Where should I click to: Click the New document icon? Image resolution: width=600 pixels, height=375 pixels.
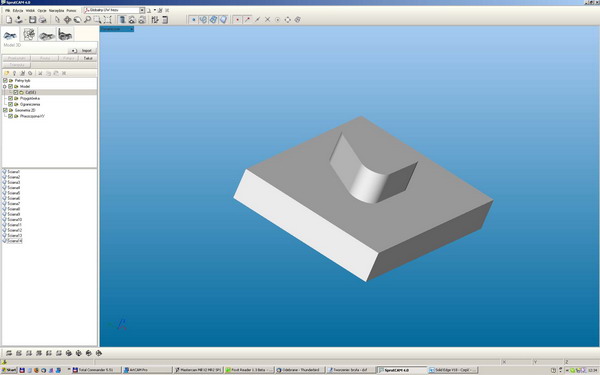click(9, 20)
